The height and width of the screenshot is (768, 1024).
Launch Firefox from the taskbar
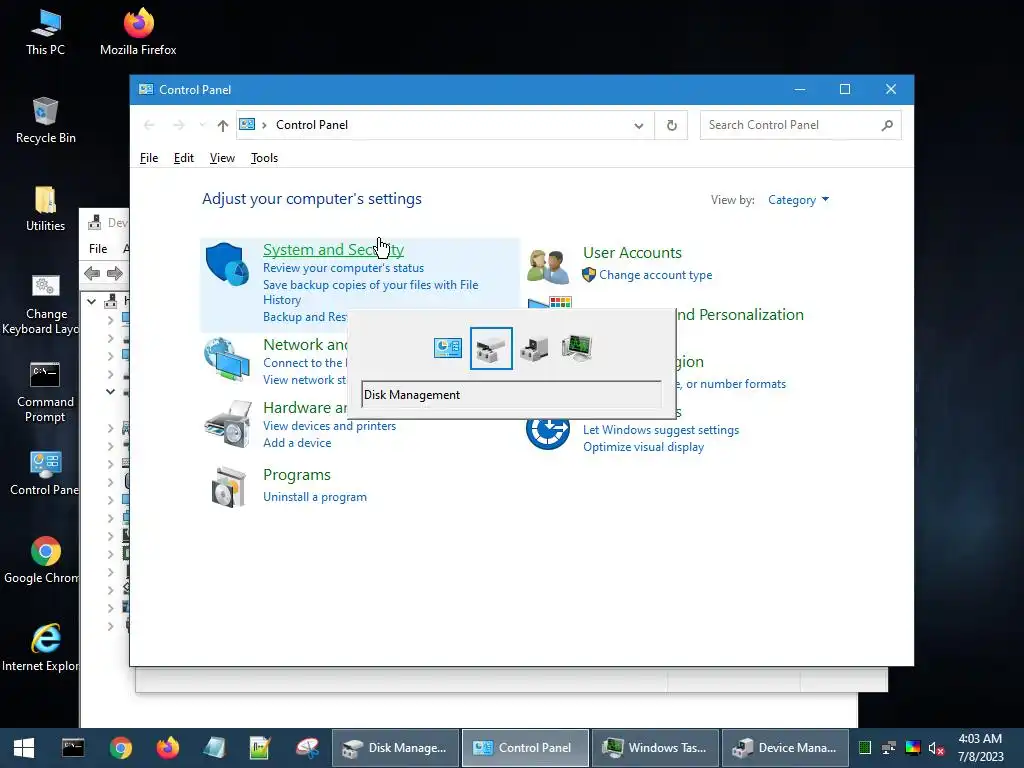point(167,748)
